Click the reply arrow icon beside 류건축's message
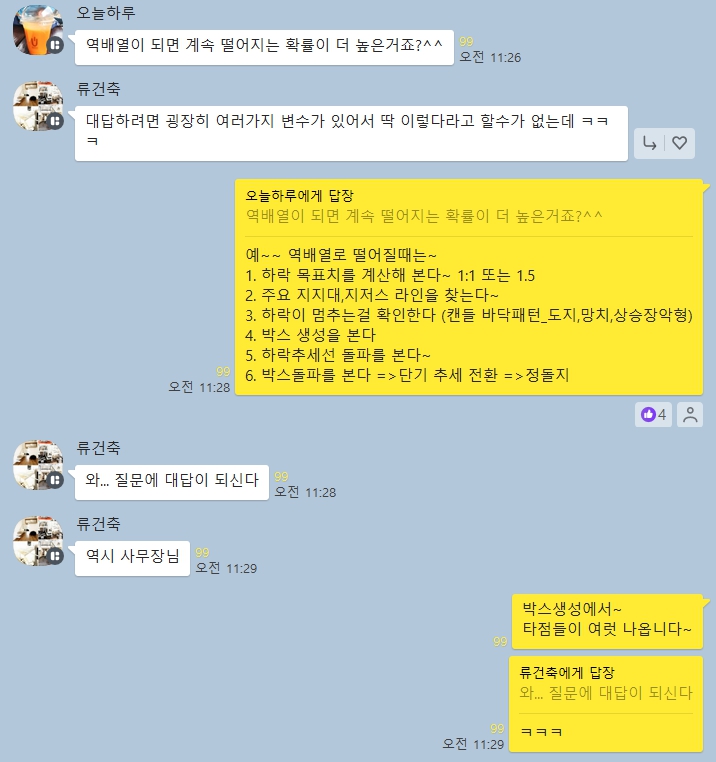 point(649,143)
